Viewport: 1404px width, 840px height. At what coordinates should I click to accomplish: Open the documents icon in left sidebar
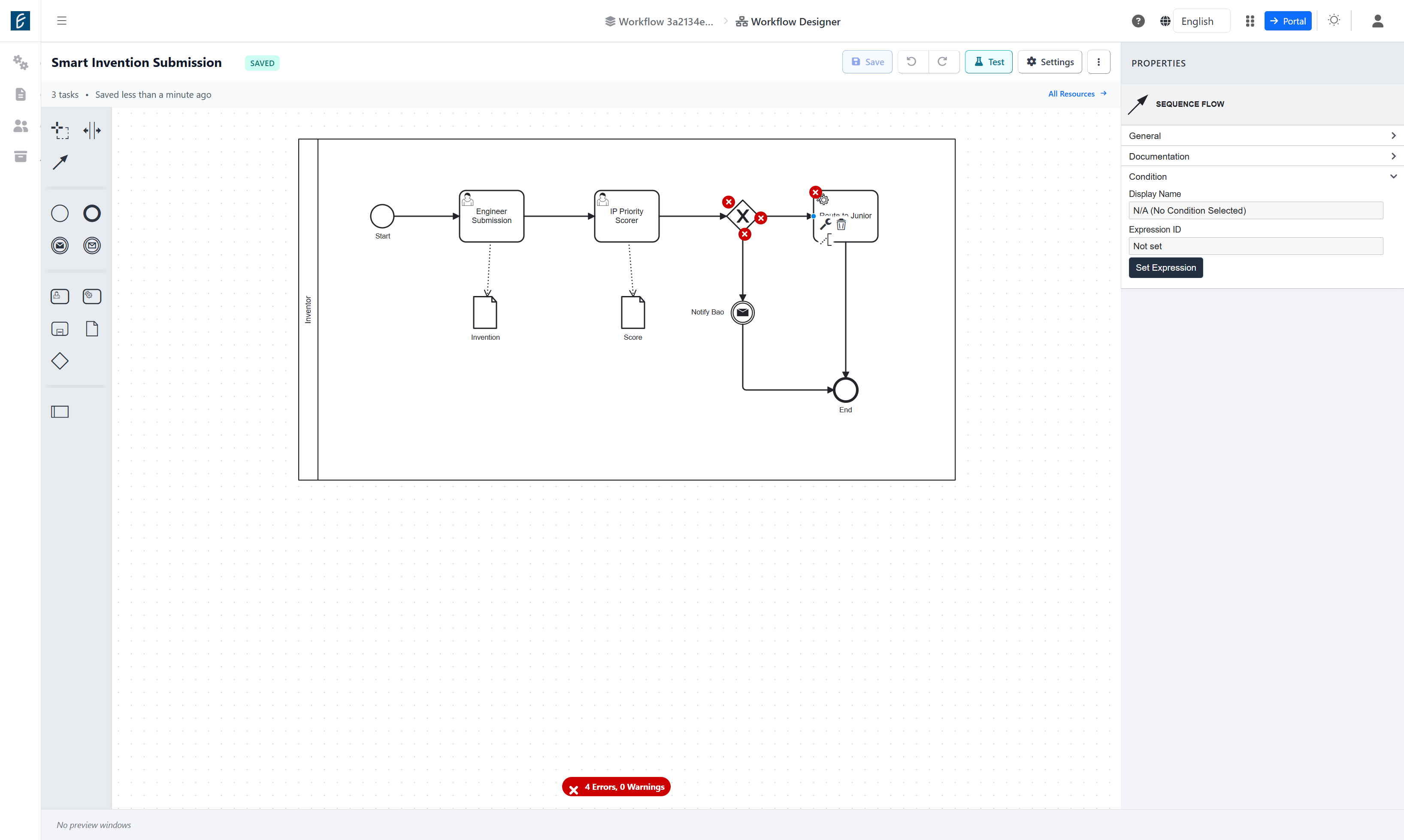(x=20, y=94)
